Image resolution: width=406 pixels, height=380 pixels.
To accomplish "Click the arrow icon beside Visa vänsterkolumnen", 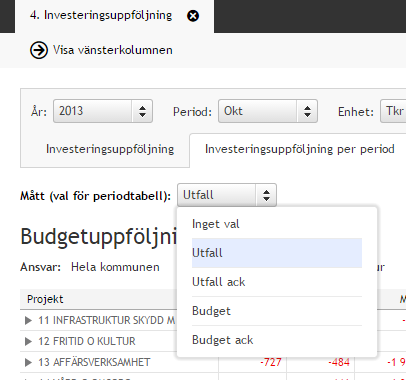I will point(39,50).
